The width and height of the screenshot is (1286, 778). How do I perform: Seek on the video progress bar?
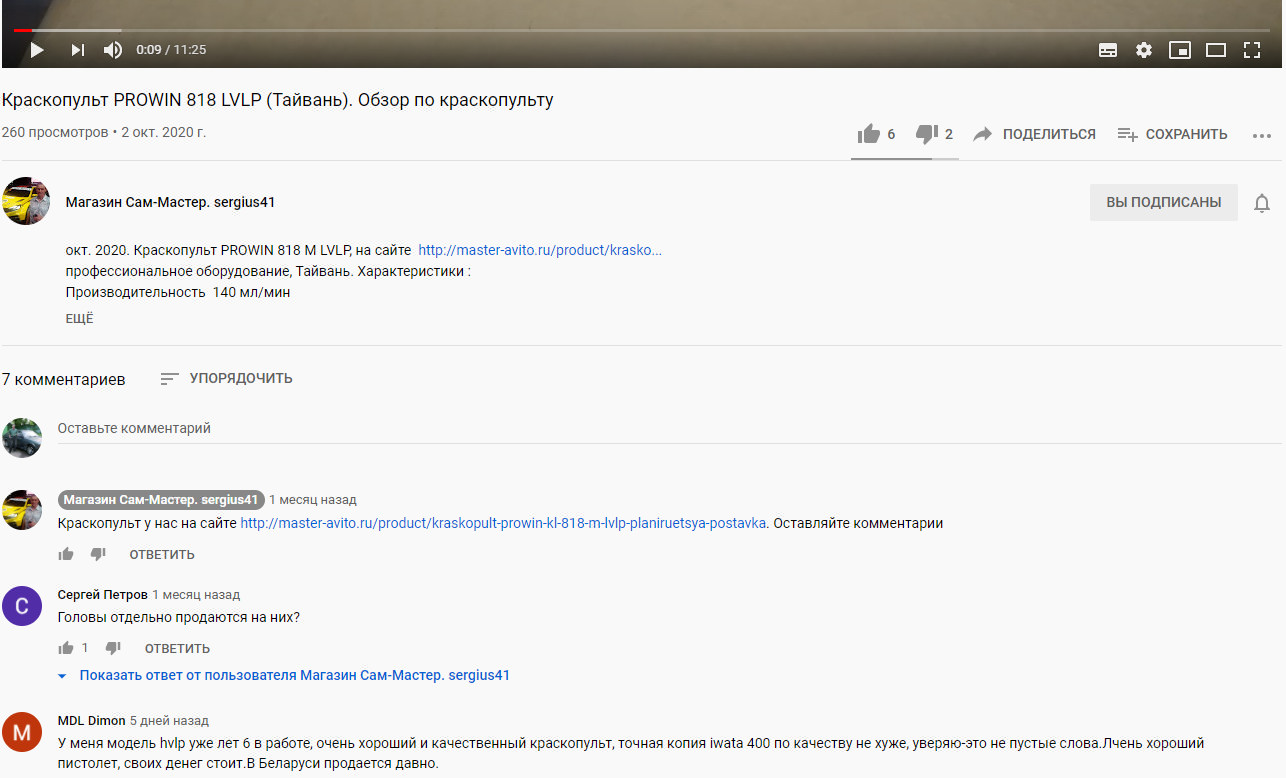point(642,31)
